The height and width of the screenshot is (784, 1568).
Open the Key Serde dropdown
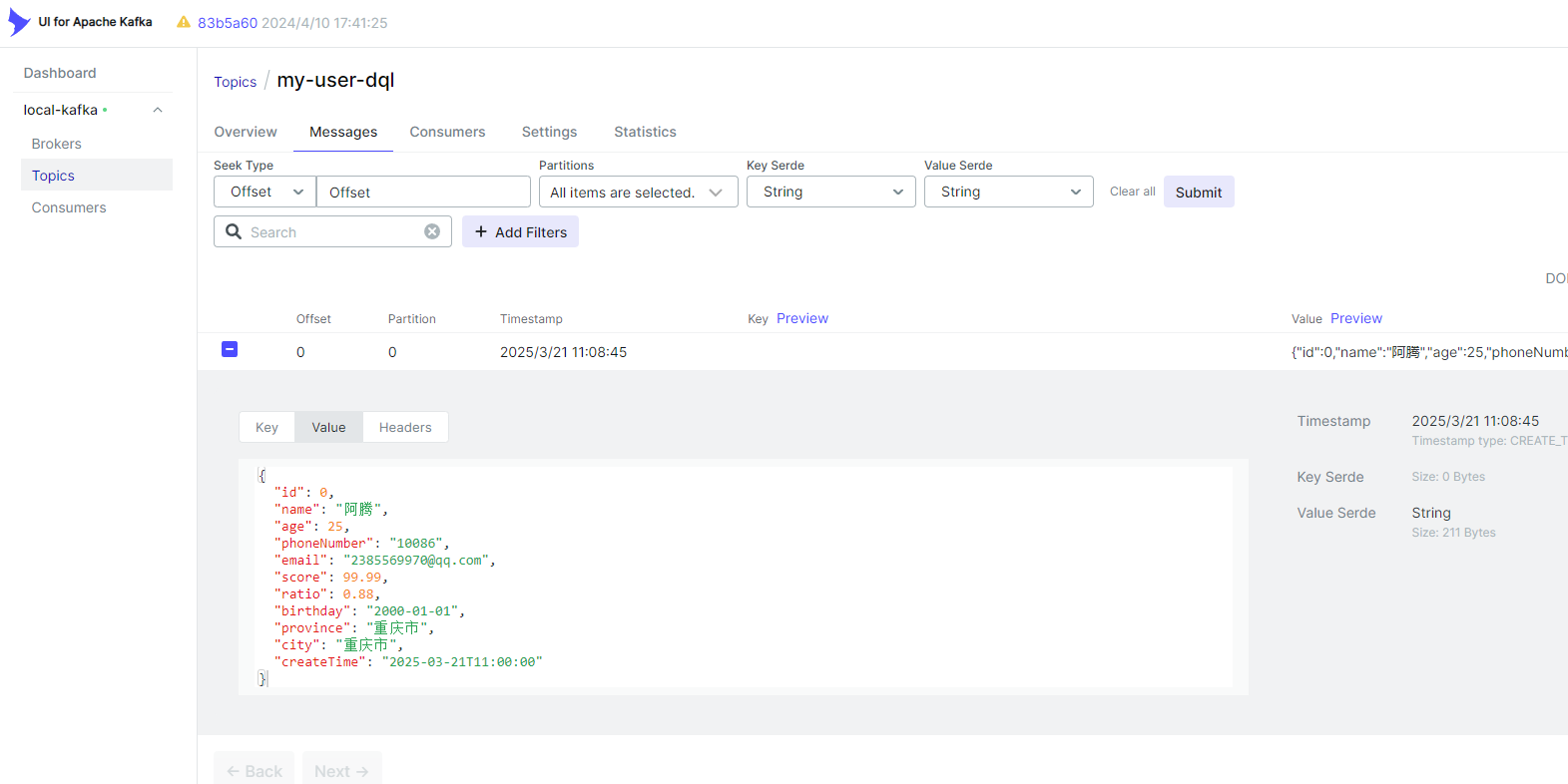click(x=830, y=192)
